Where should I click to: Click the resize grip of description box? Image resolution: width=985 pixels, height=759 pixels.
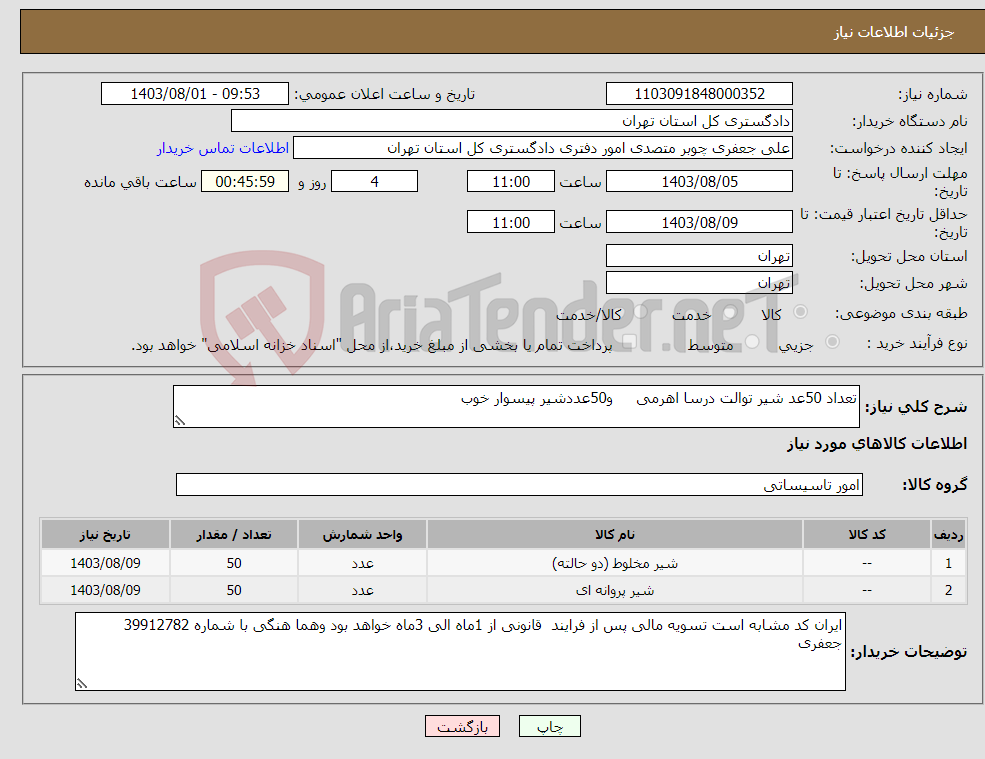(x=180, y=421)
